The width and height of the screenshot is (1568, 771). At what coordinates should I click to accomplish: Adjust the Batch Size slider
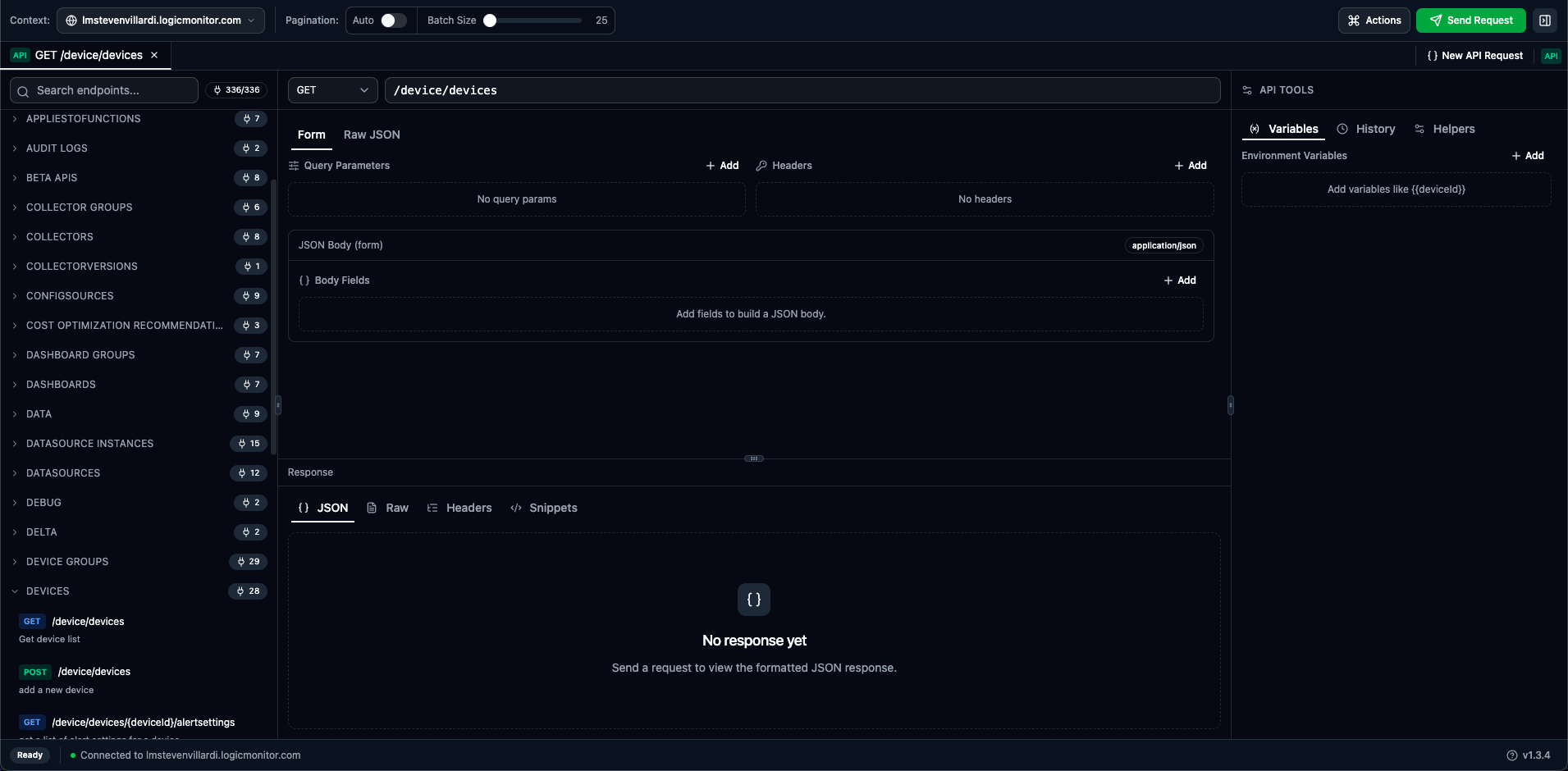[491, 21]
